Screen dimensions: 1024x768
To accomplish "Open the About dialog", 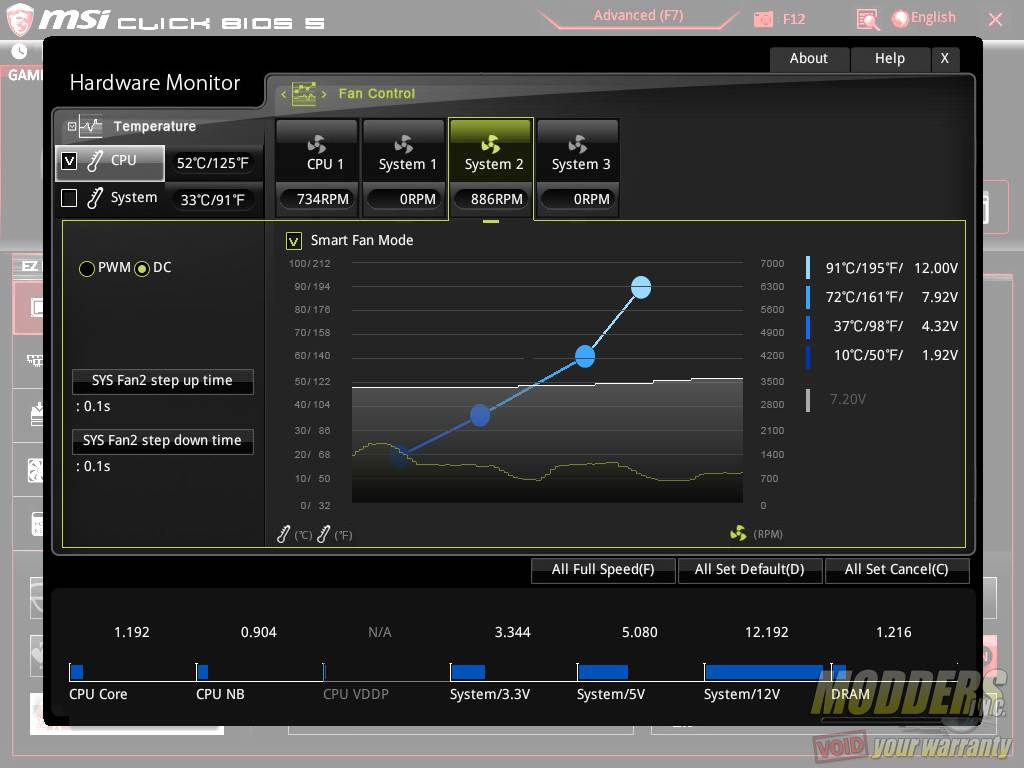I will (x=809, y=59).
